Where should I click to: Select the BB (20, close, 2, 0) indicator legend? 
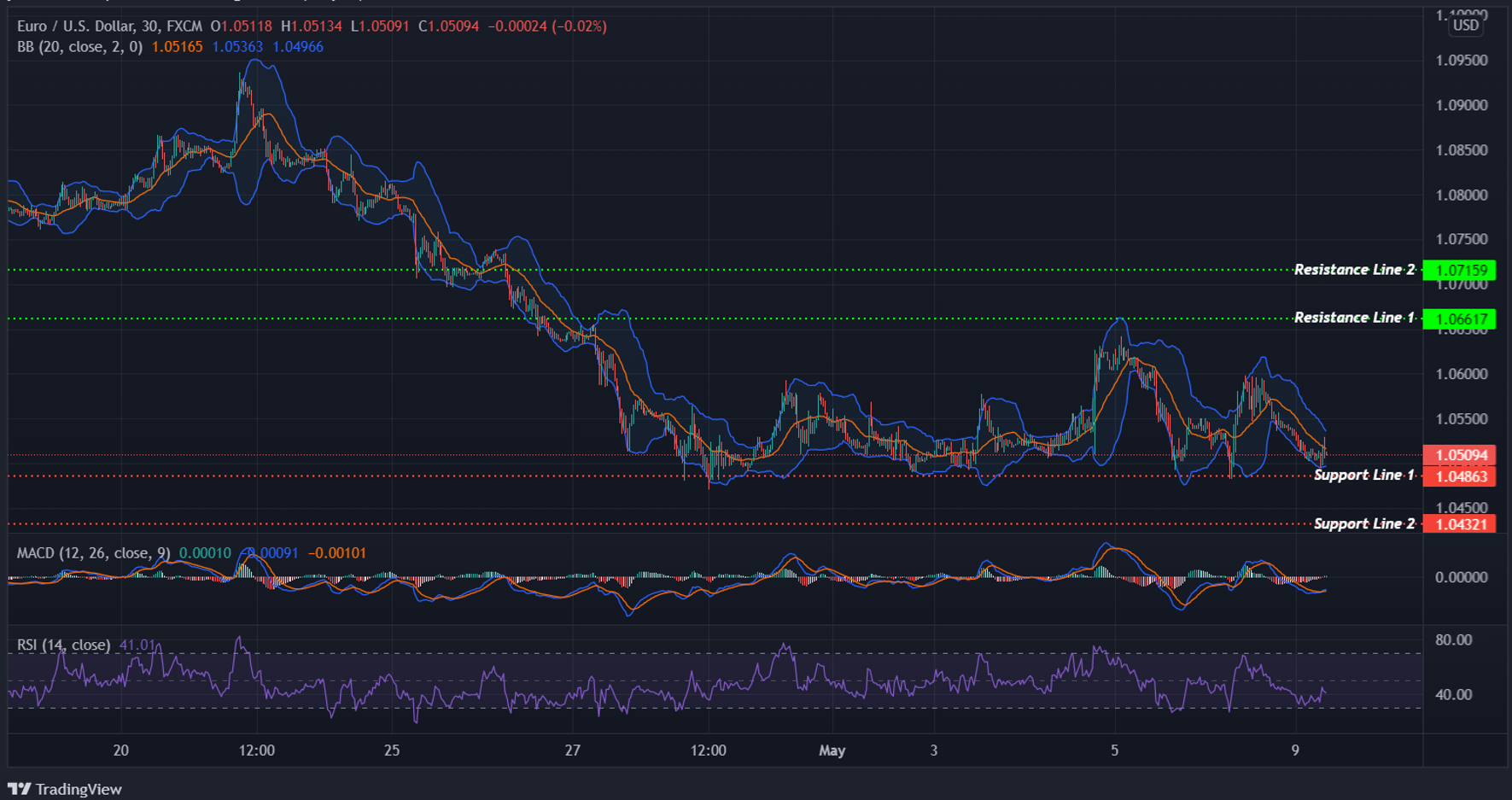click(79, 47)
